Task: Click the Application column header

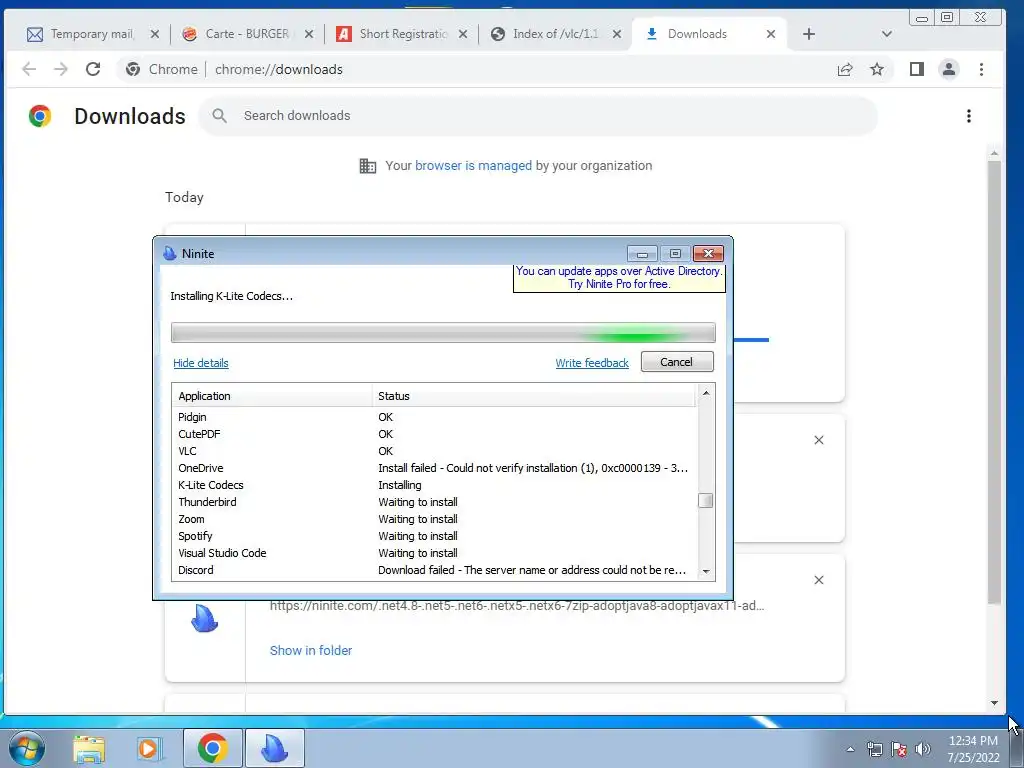Action: 272,396
